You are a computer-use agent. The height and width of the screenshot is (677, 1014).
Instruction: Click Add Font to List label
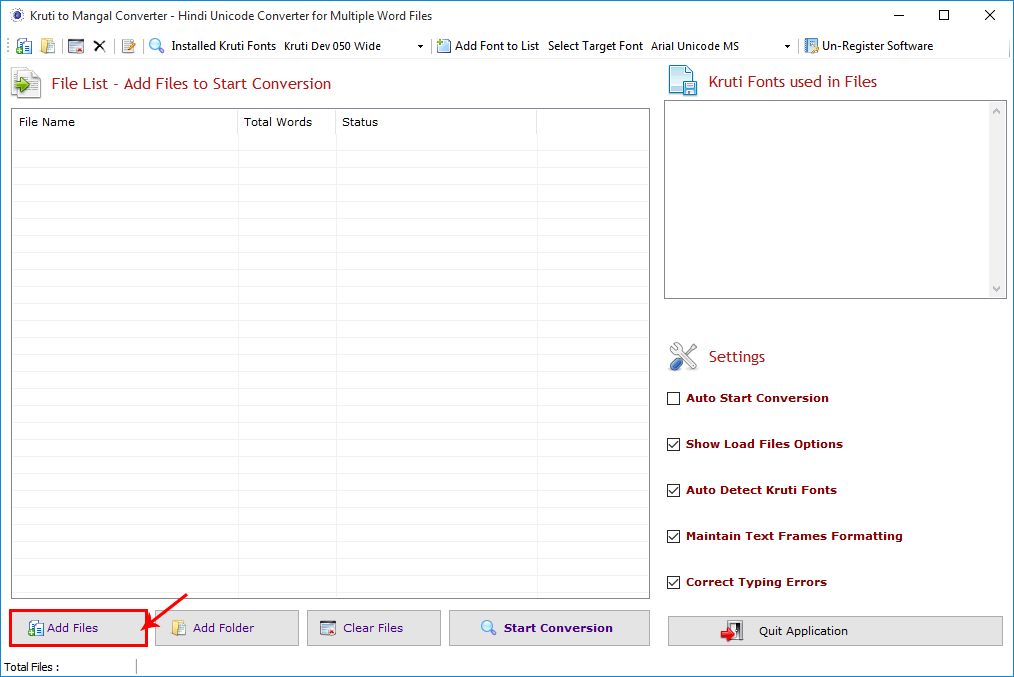click(x=497, y=46)
